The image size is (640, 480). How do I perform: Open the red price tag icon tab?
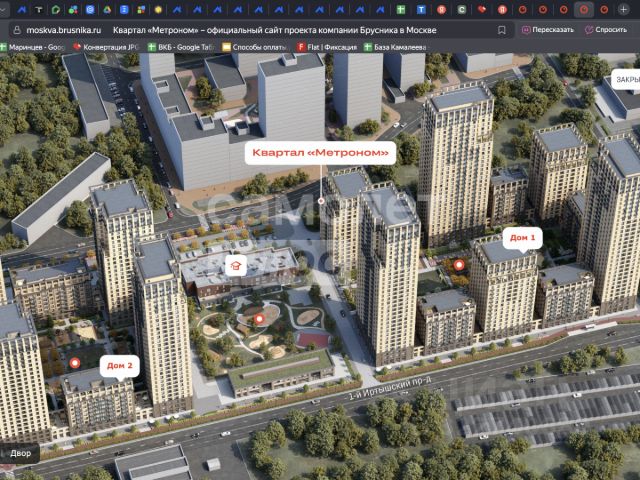tap(482, 9)
